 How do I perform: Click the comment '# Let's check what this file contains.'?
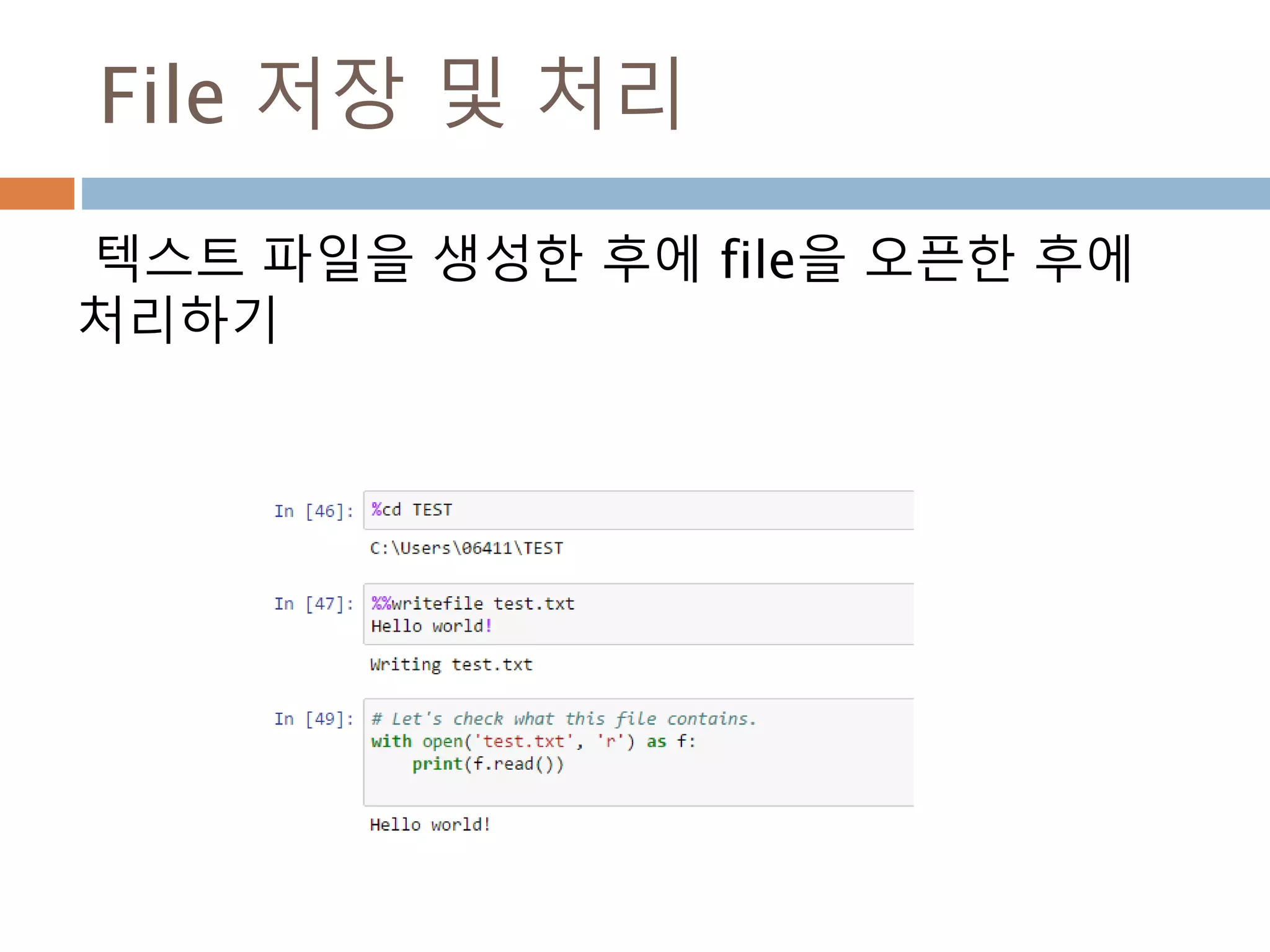tap(564, 719)
